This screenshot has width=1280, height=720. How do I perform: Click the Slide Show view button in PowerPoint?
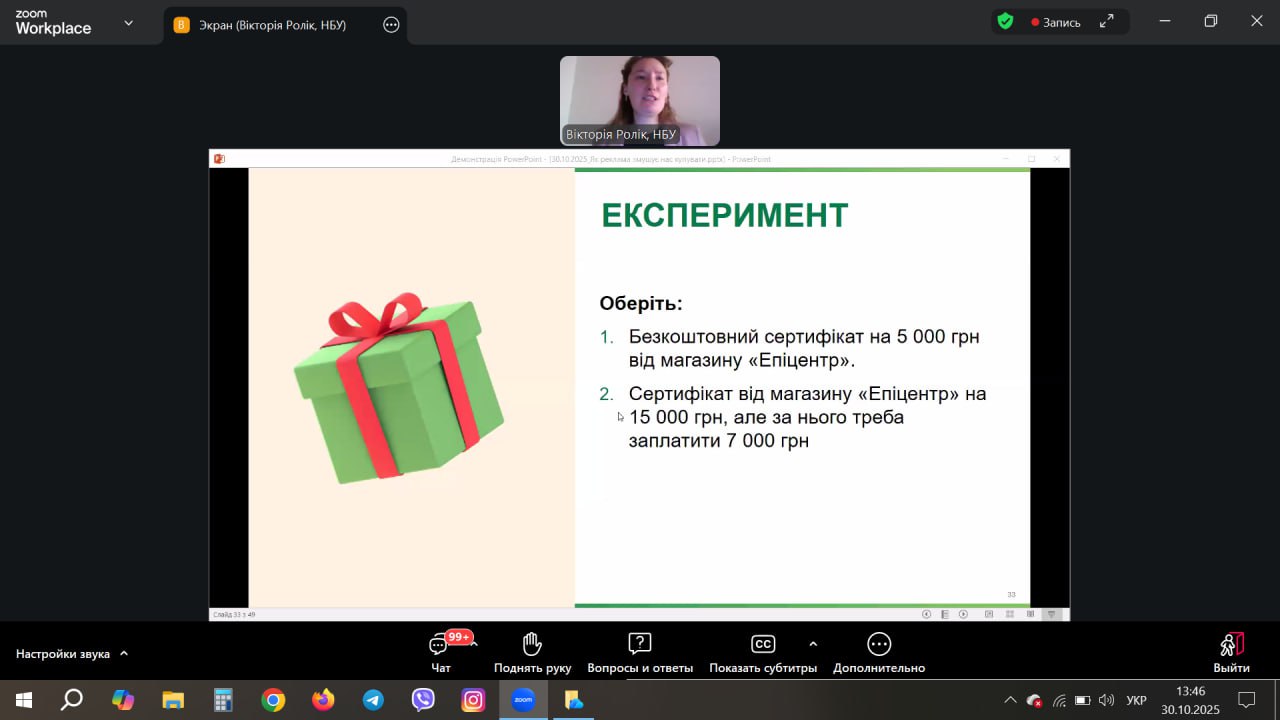coord(1051,614)
